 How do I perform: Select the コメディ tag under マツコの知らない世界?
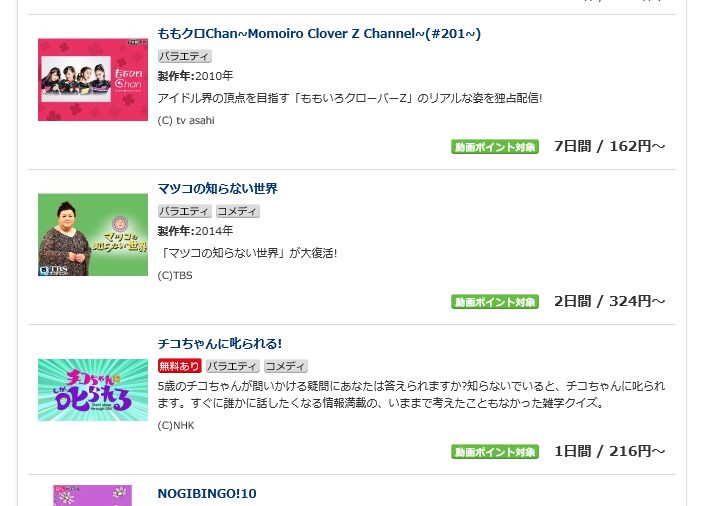click(237, 211)
